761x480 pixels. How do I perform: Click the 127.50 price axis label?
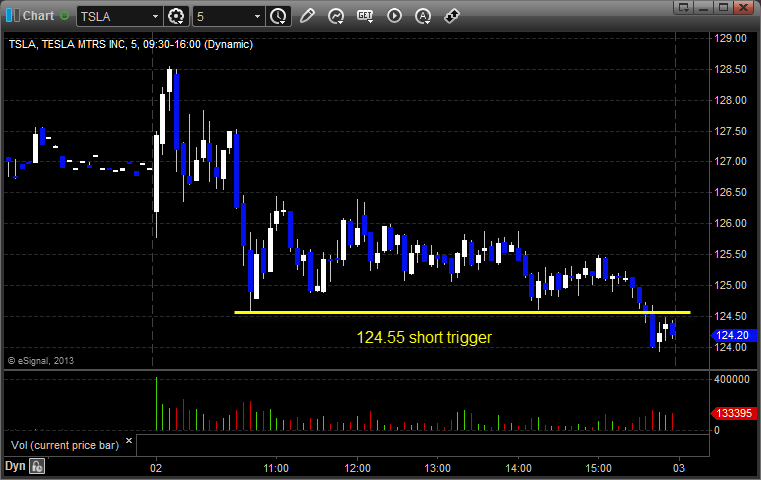[730, 132]
